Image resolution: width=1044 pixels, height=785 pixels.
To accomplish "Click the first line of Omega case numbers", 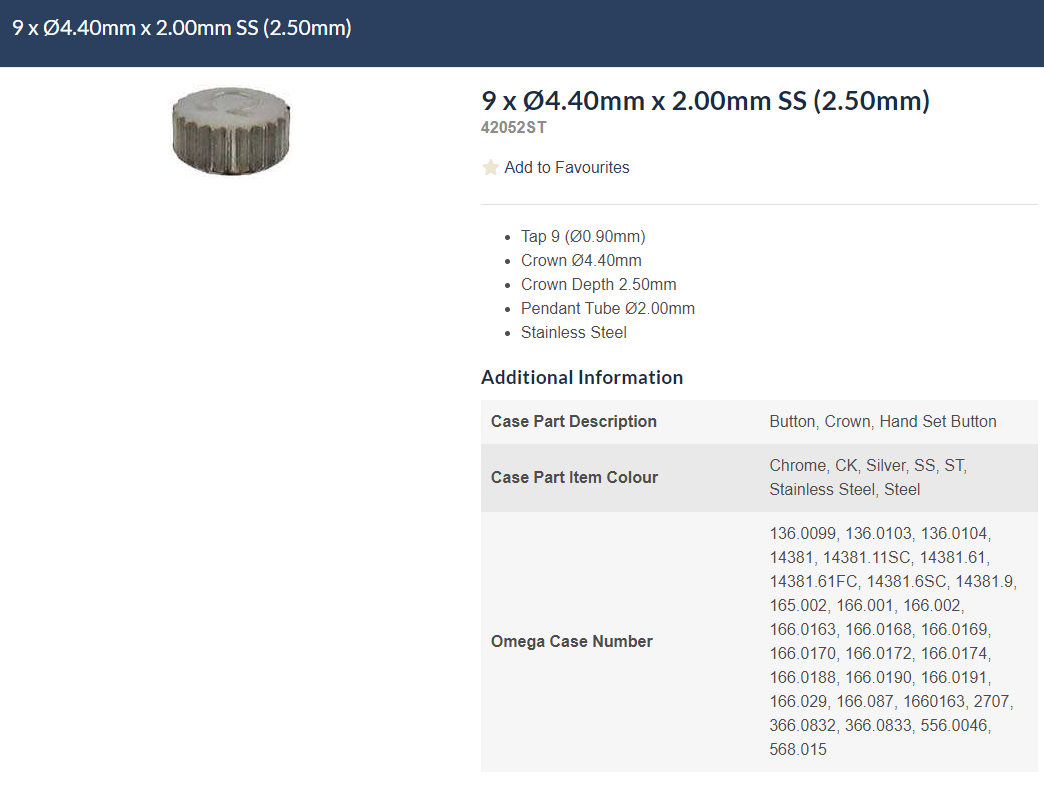I will 880,534.
